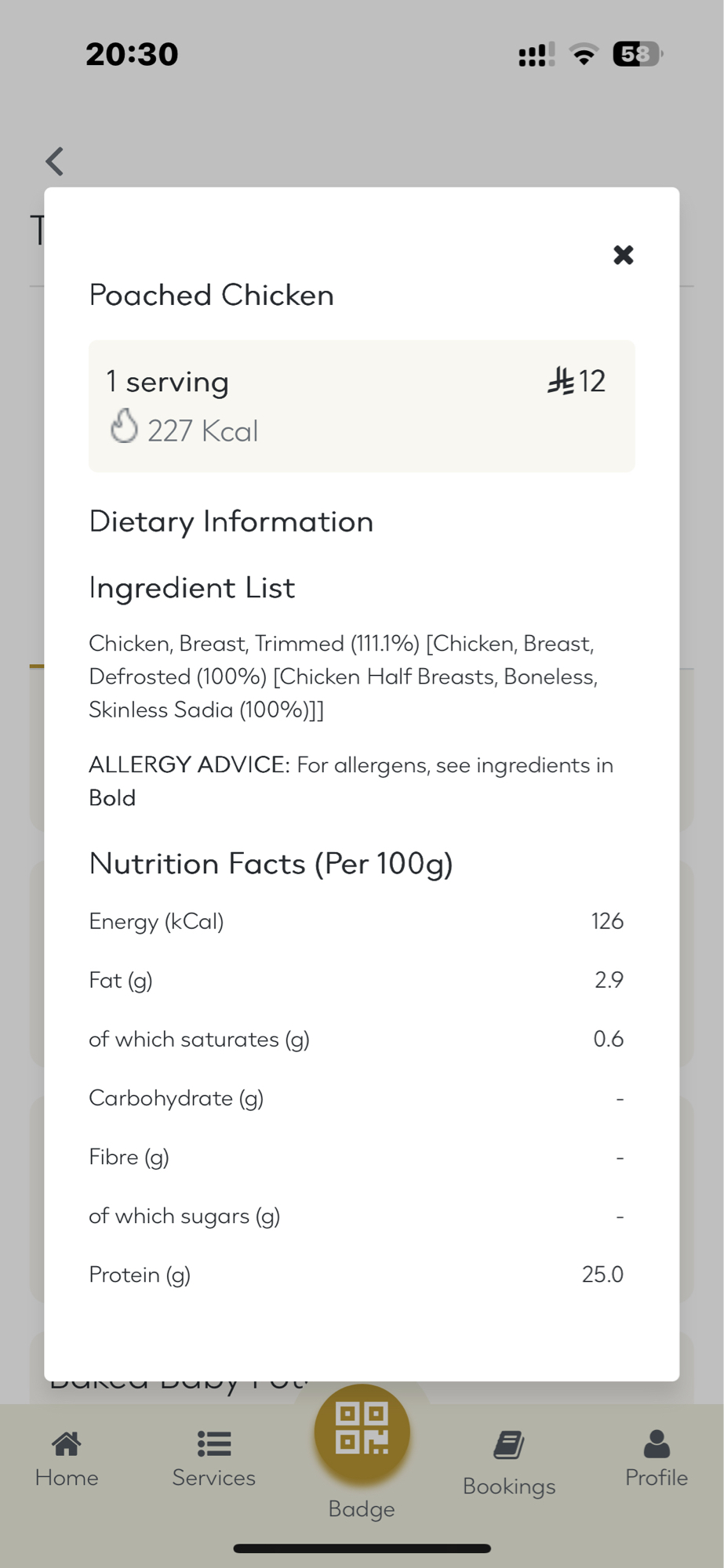724x1568 pixels.
Task: Tap the Ingredient List heading
Action: (x=192, y=587)
